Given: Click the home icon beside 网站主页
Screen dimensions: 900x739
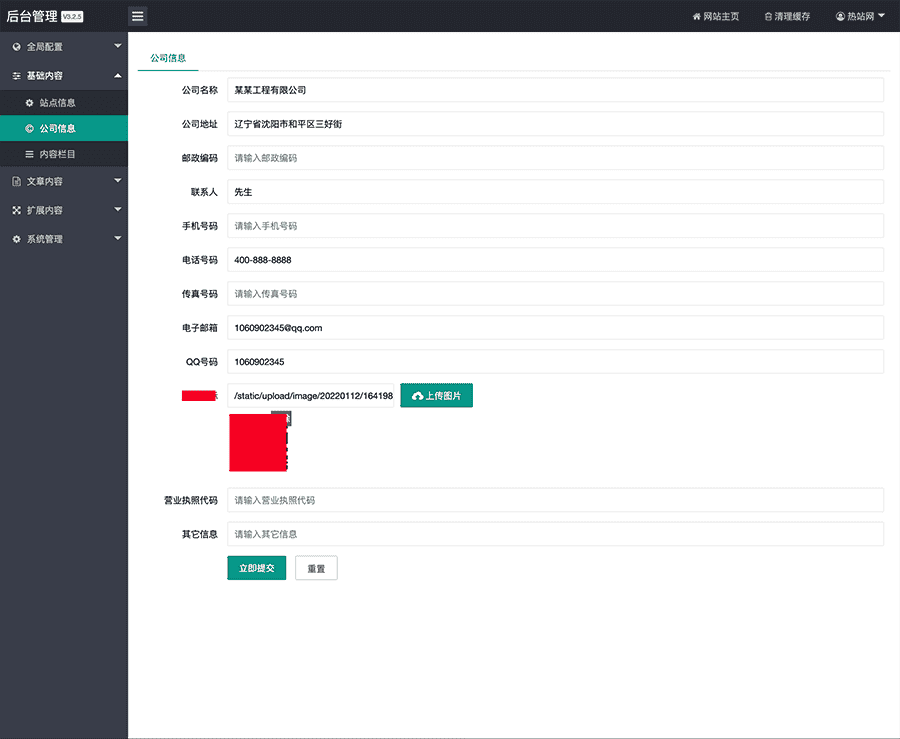Looking at the screenshot, I should [696, 17].
